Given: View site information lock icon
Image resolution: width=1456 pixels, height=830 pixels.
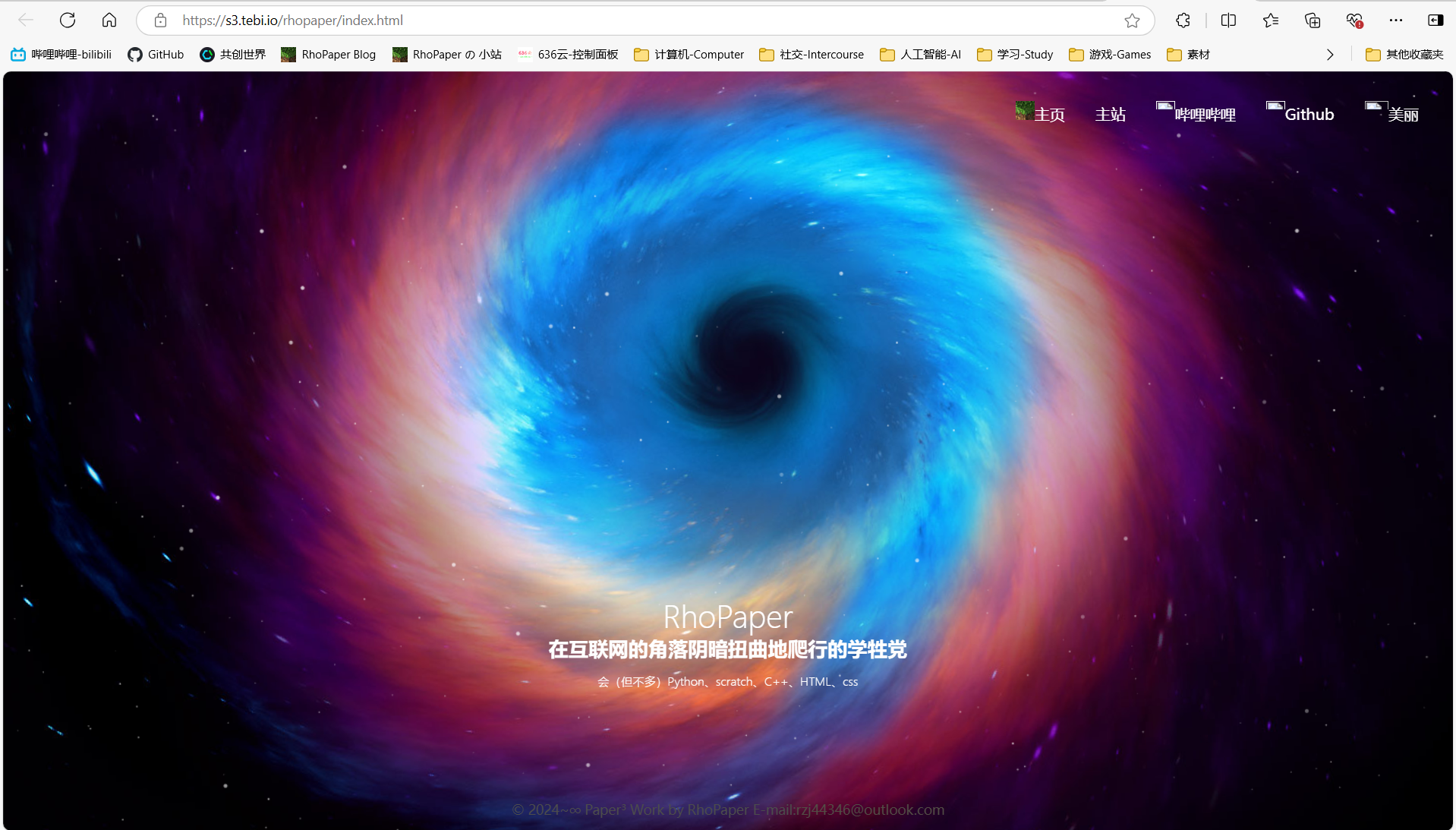Looking at the screenshot, I should tap(160, 21).
